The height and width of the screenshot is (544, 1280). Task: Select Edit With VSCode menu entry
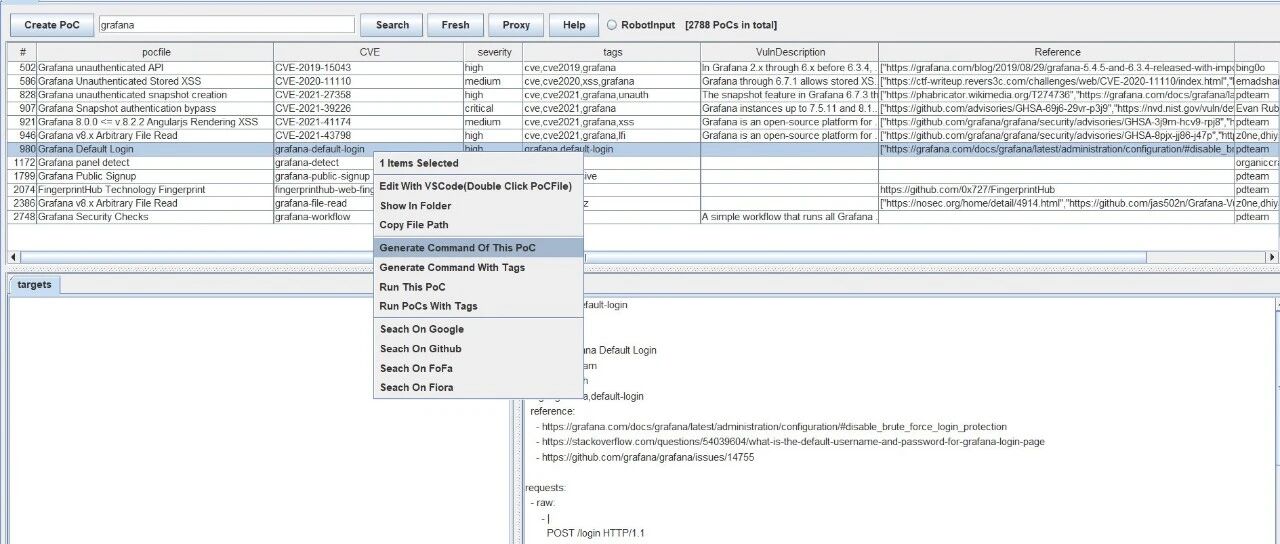(478, 186)
